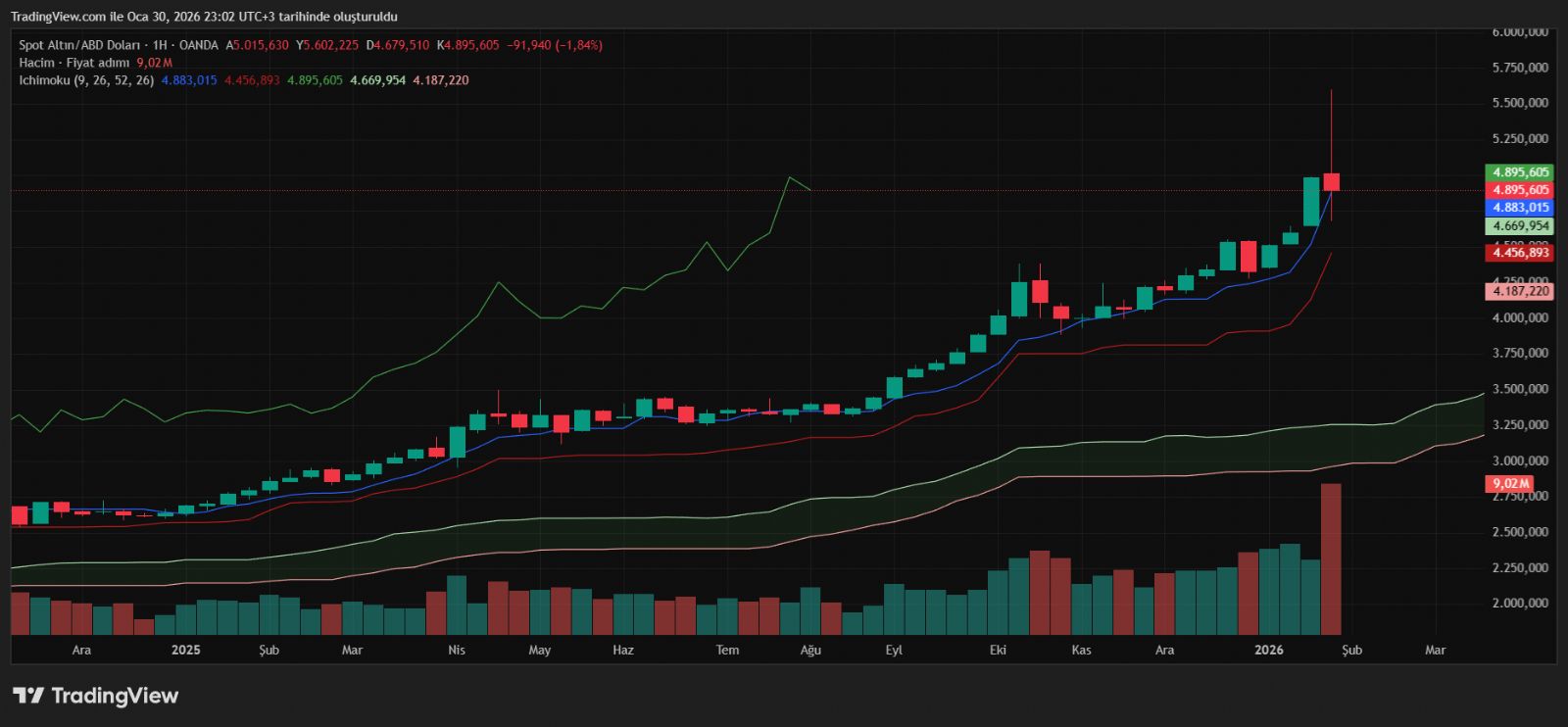
Task: Click the red 9,02 M volume tag
Action: (1509, 483)
